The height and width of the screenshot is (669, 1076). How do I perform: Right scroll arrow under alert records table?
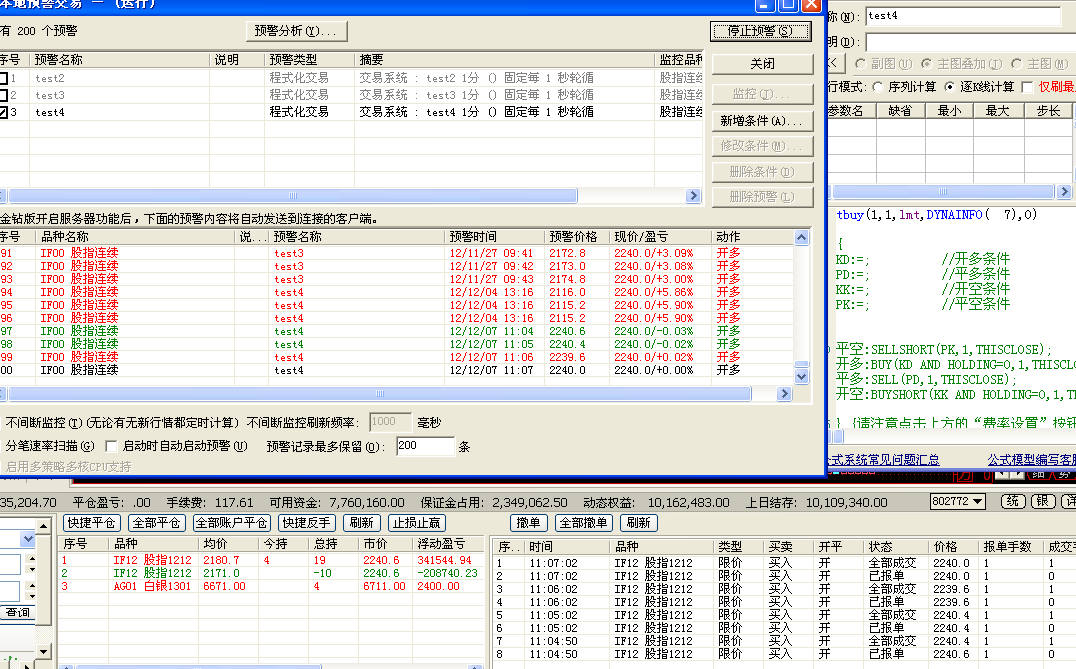(x=785, y=394)
